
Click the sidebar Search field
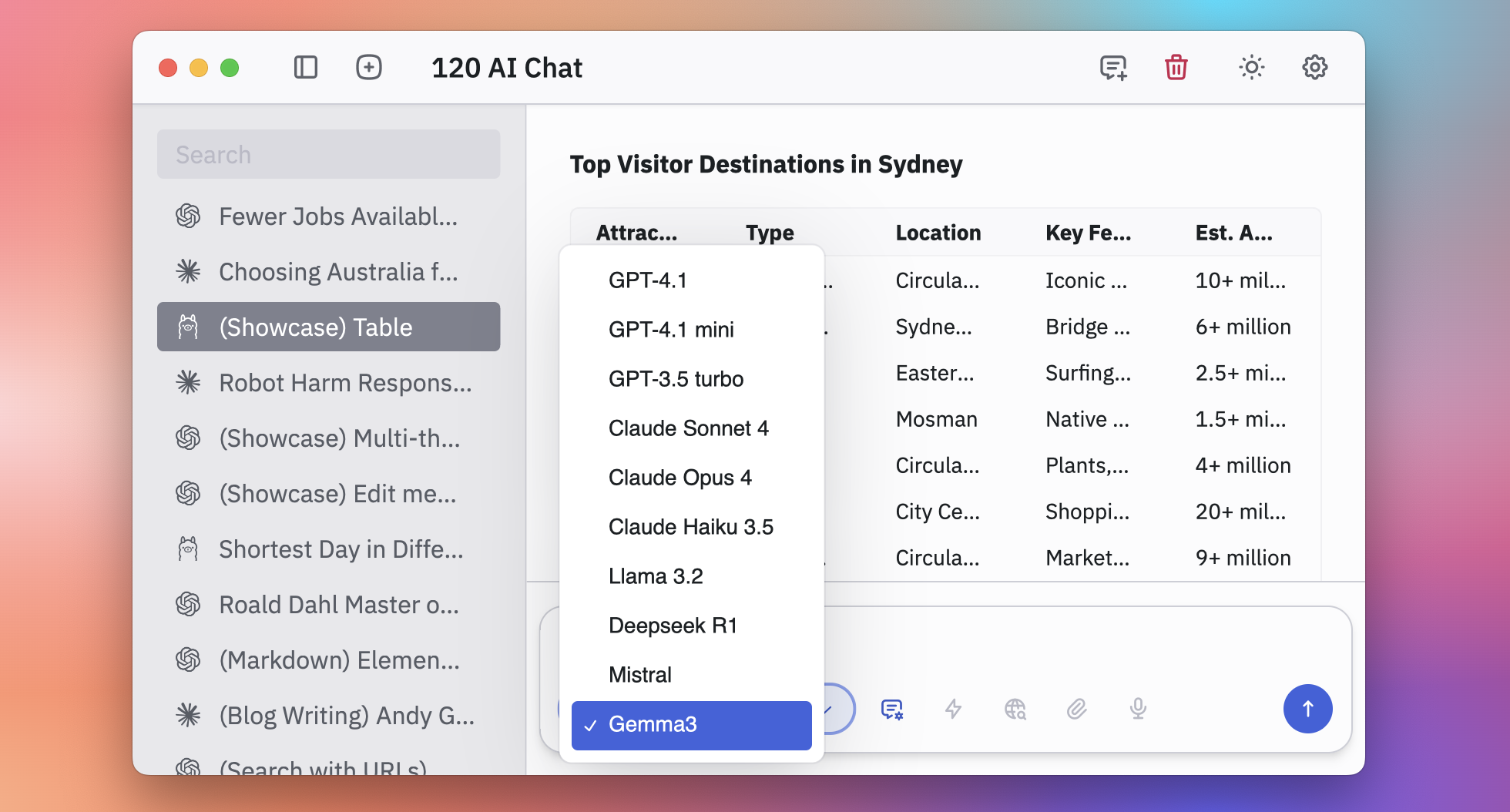pos(329,155)
